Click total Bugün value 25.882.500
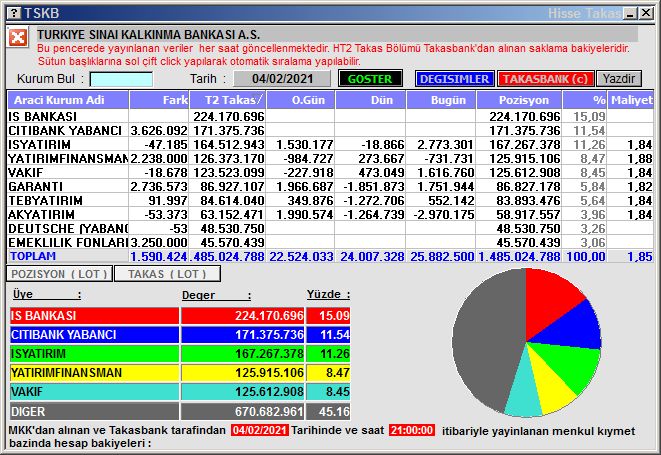The image size is (661, 455). coord(442,256)
